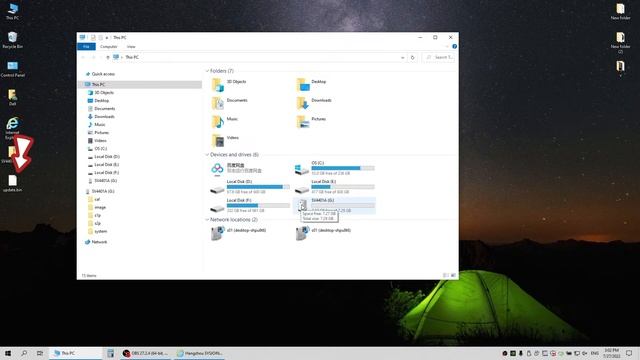Click the ENG language indicator
Viewport: 640px width, 360px height.
coord(595,353)
